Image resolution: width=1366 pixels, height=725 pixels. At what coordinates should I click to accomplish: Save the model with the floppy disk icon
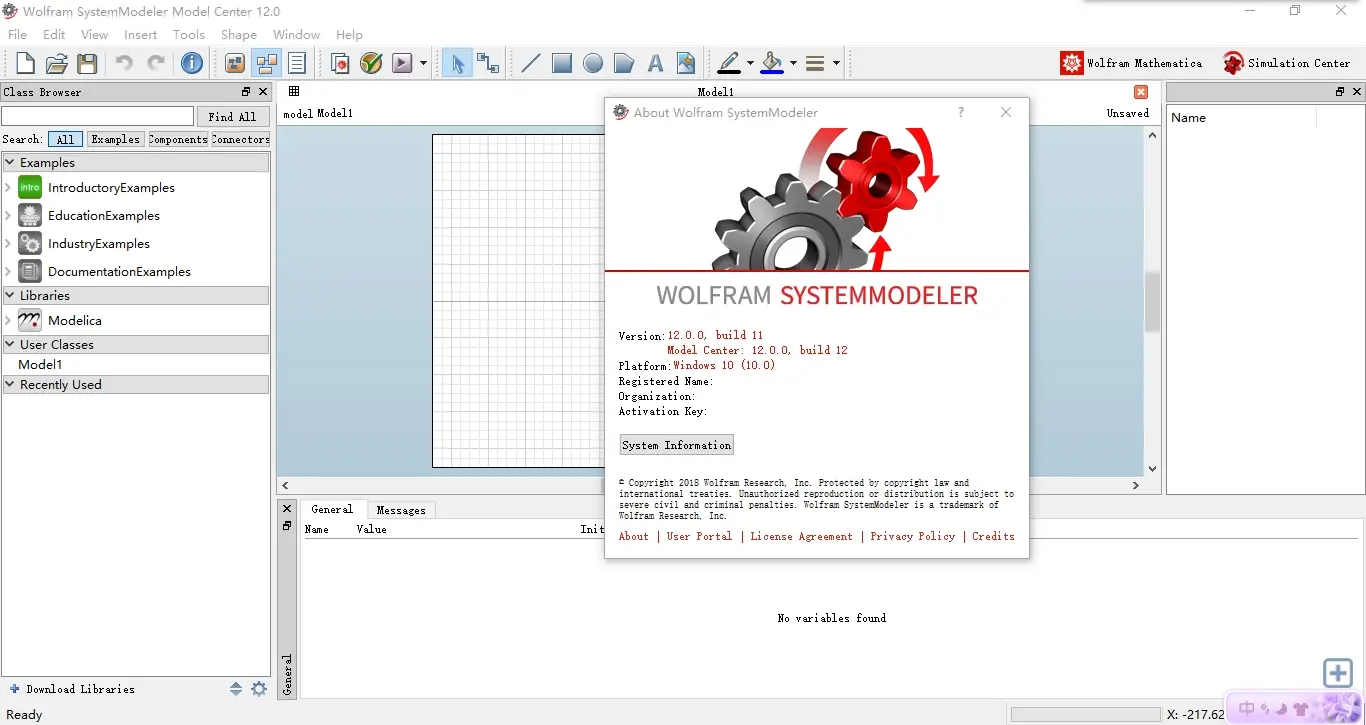(87, 64)
